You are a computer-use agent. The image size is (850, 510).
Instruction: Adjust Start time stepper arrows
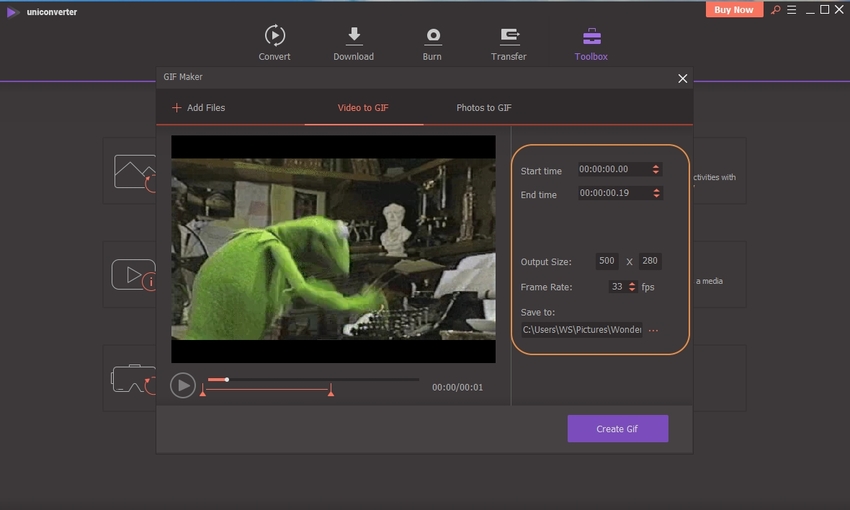click(x=656, y=170)
